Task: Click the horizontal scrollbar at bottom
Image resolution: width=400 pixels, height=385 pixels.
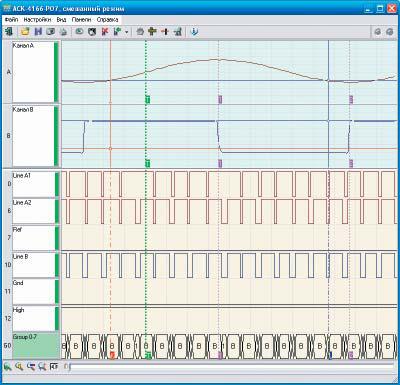Action: tap(232, 367)
